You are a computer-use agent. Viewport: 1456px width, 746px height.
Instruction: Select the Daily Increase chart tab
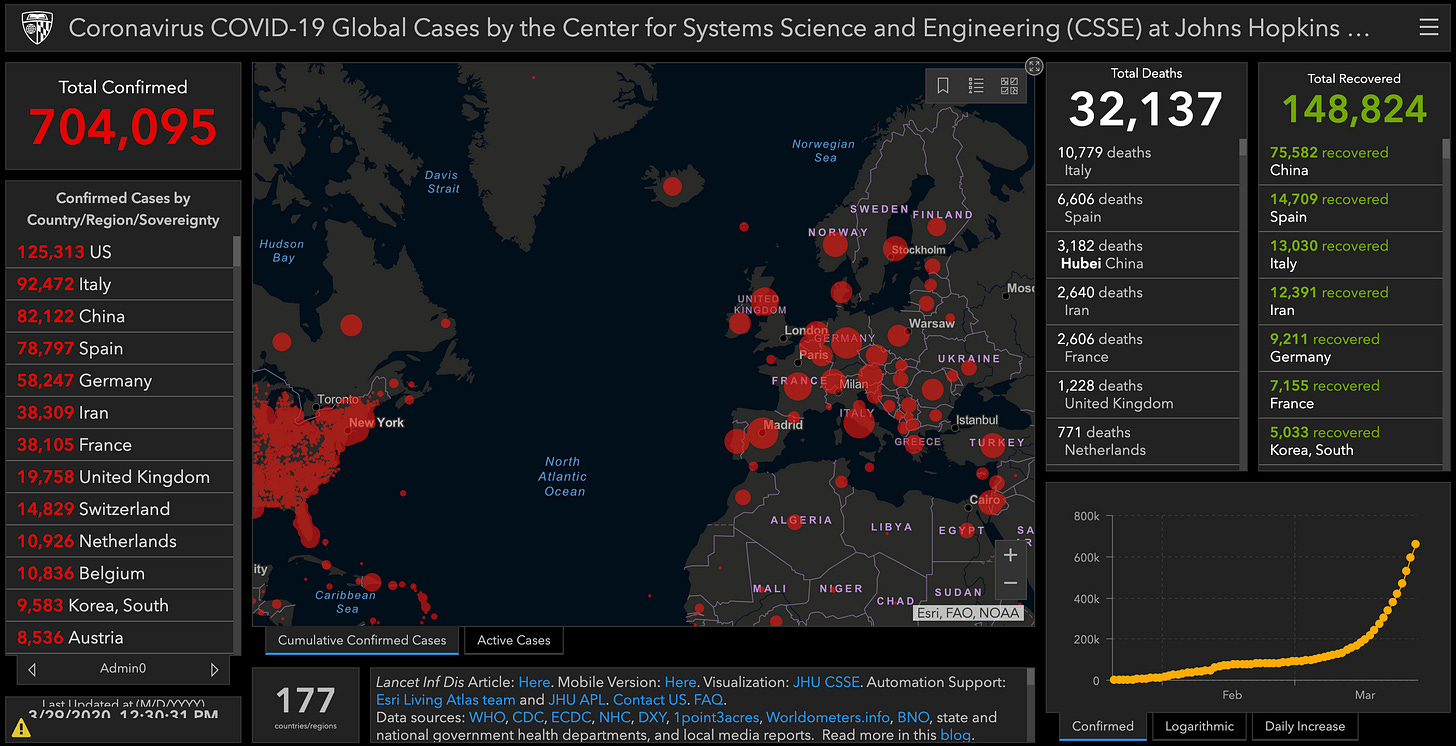point(1305,726)
